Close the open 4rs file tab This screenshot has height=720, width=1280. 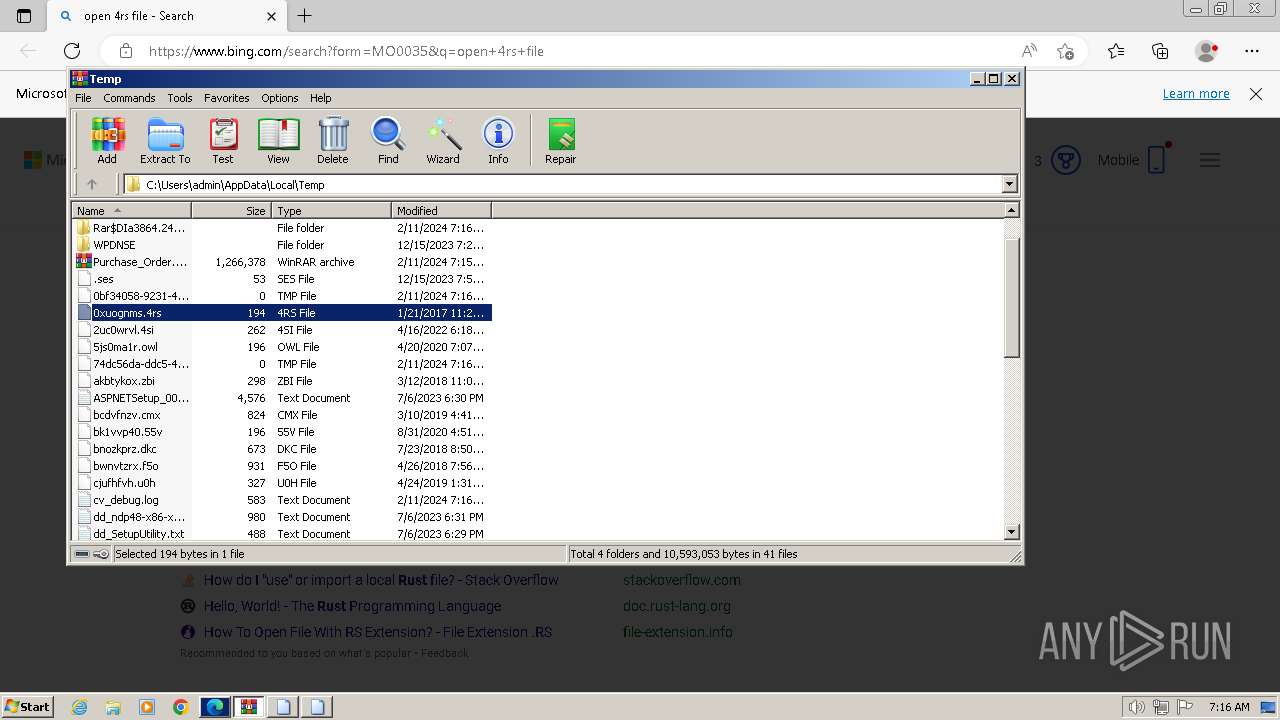pyautogui.click(x=271, y=16)
